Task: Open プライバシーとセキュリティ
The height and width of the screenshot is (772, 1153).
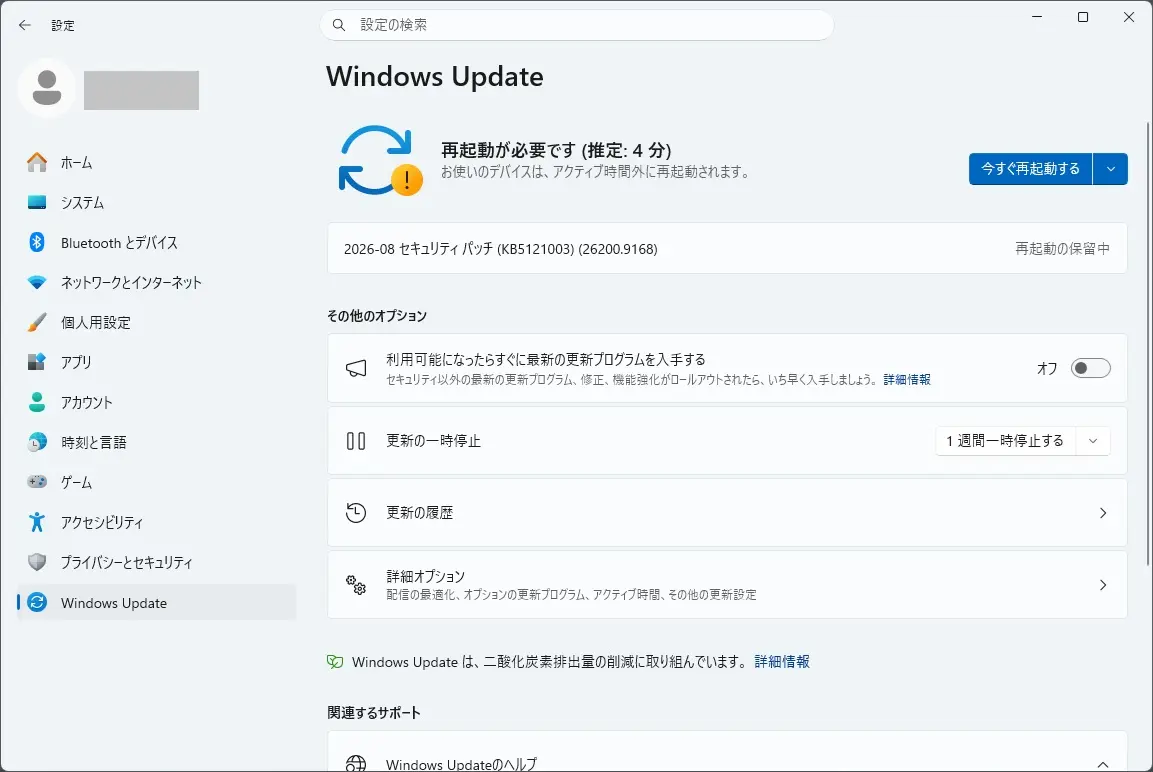Action: [157, 562]
